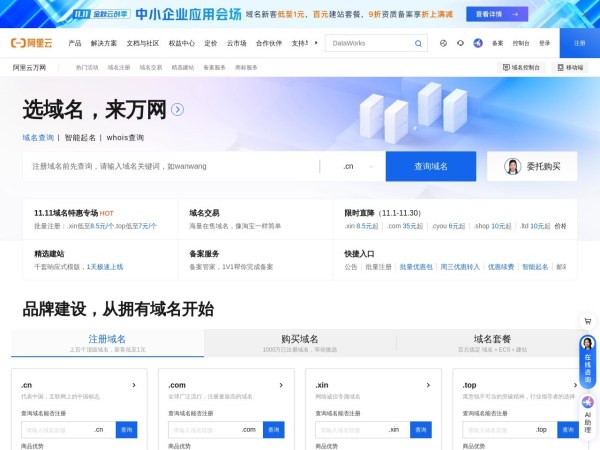
Task: Open the shopping cart floating icon
Action: tap(587, 322)
